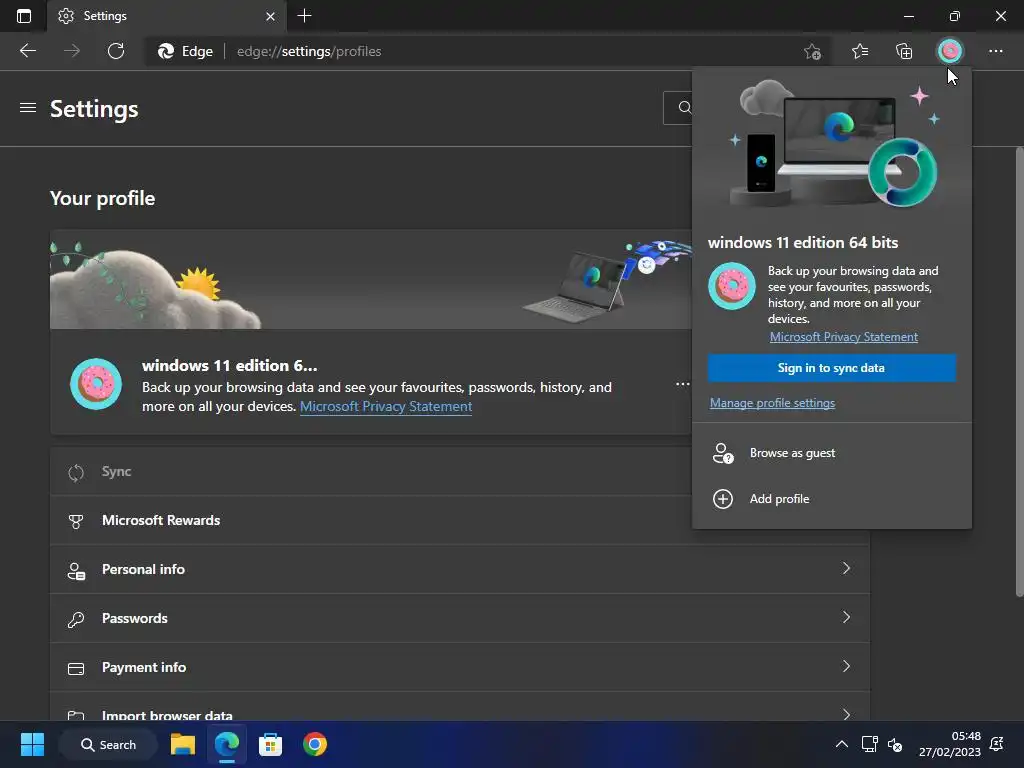
Task: Open the profile card more options ellipsis
Action: coord(682,384)
